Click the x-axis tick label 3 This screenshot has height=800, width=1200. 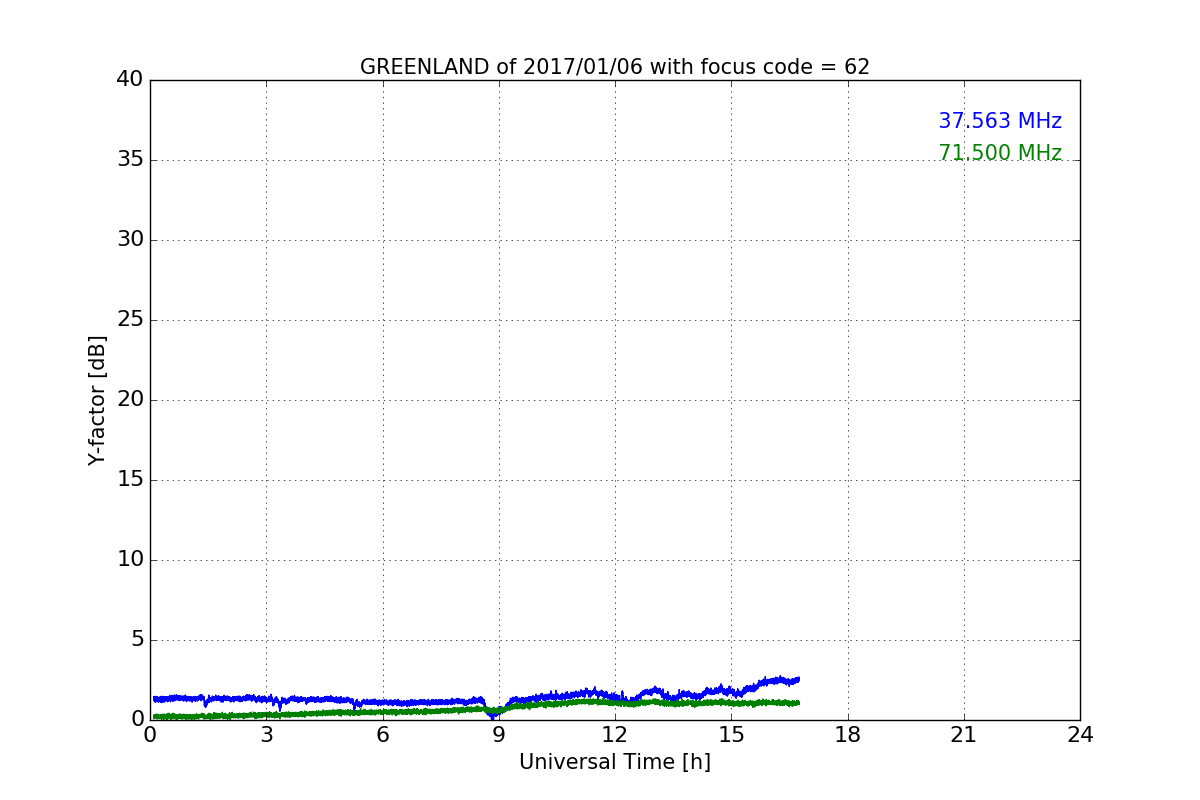pyautogui.click(x=266, y=735)
